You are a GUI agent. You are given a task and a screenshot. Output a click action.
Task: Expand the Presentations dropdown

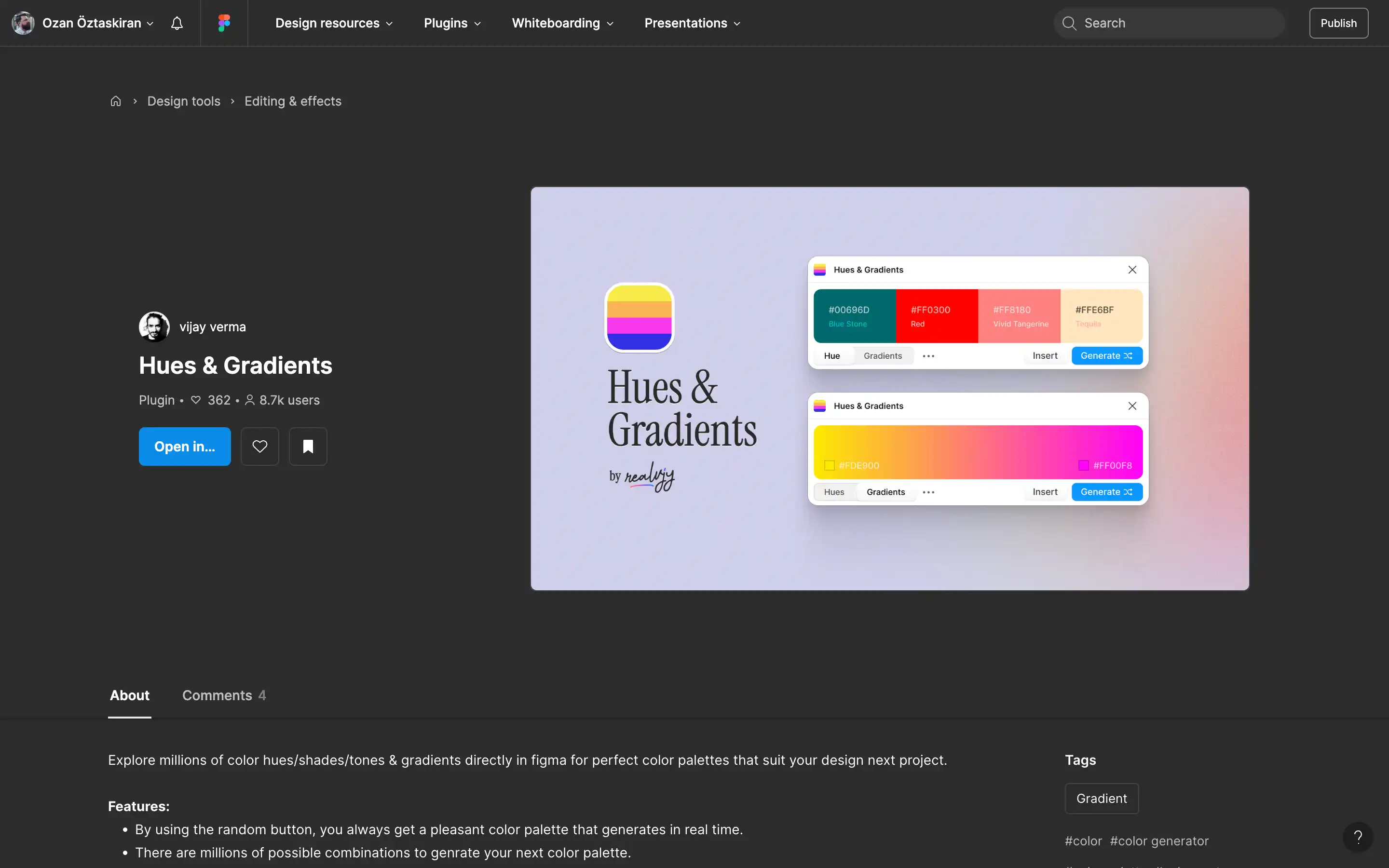pos(692,23)
